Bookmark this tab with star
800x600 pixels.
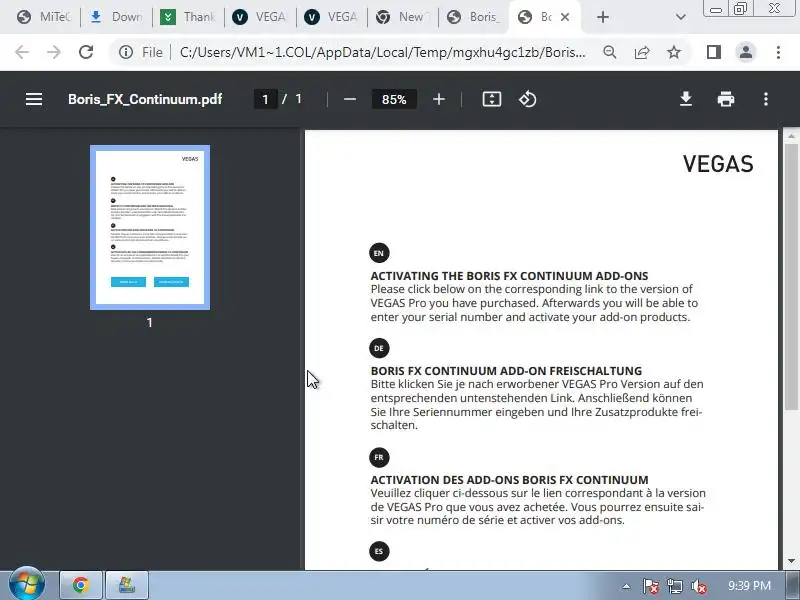click(x=674, y=52)
